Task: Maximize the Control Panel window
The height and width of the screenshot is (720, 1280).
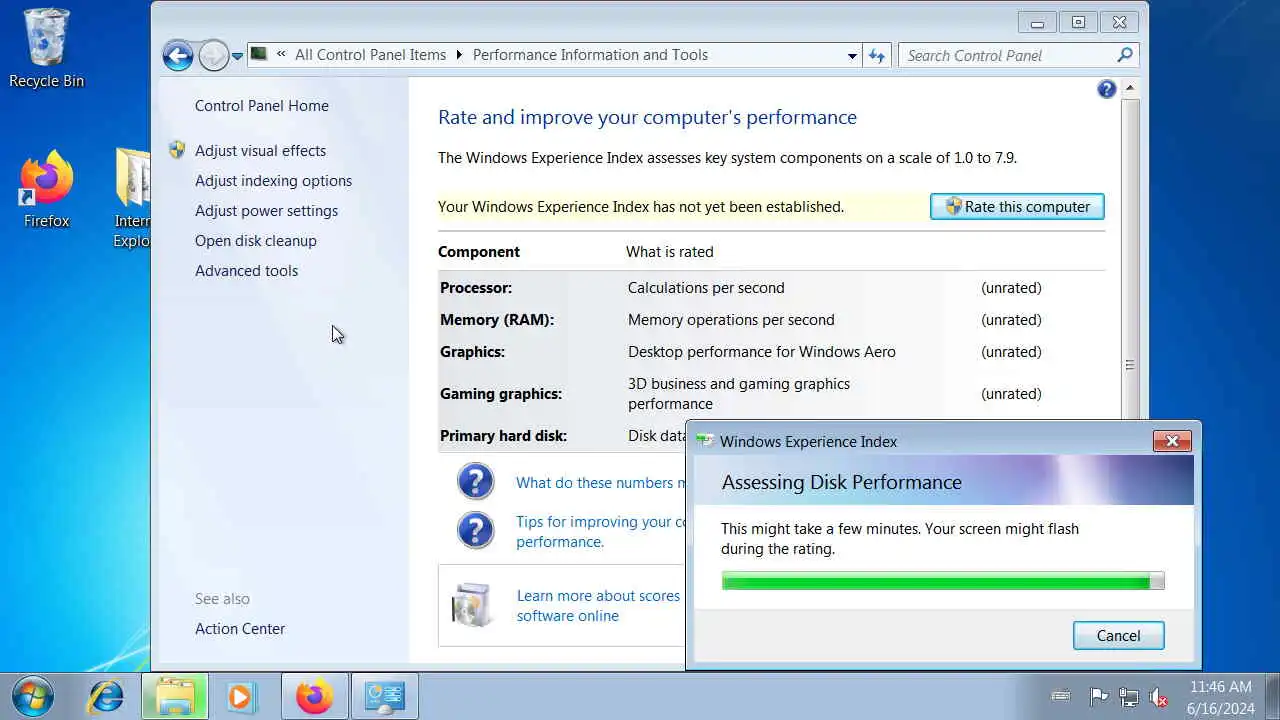Action: (x=1078, y=22)
